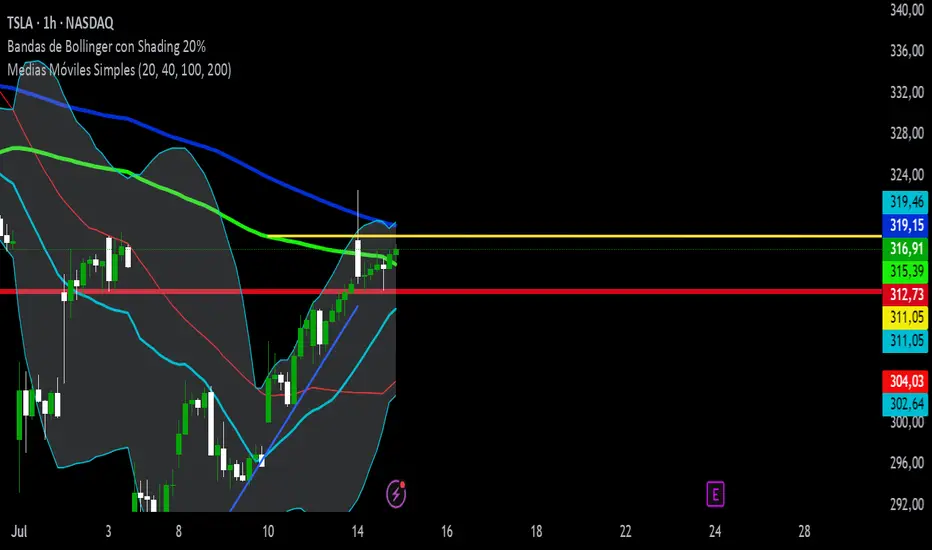The width and height of the screenshot is (932, 550).
Task: Click the 319,15 blue price label
Action: tap(905, 225)
